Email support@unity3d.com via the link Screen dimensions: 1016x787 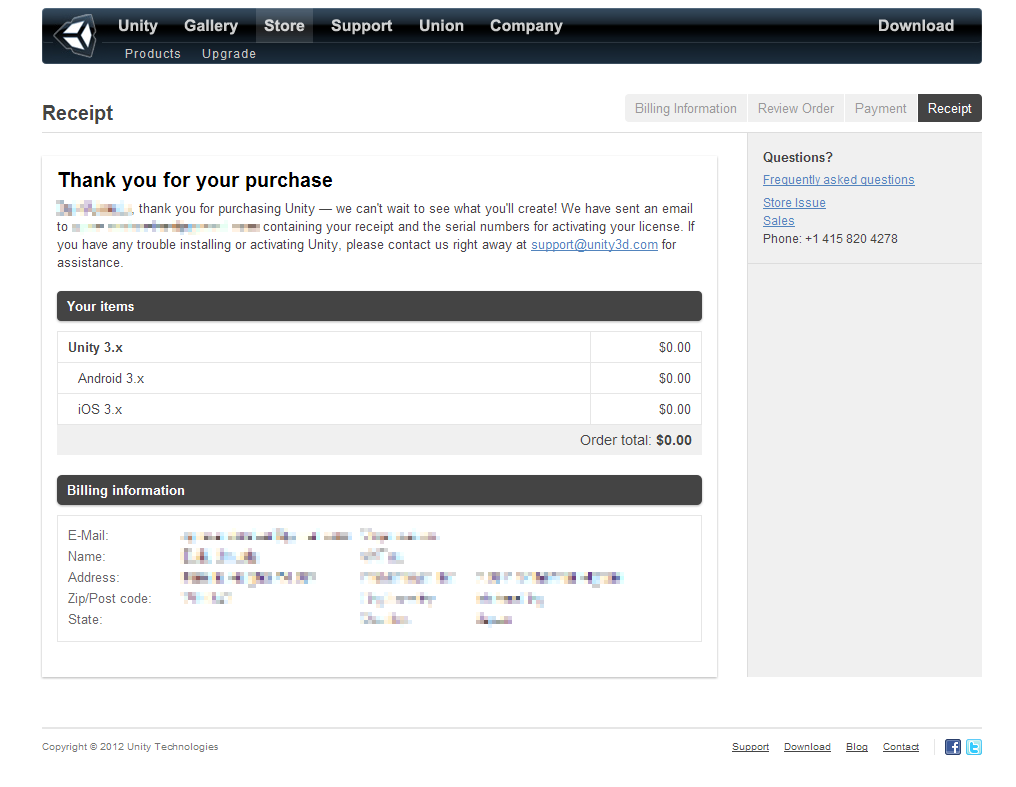coord(594,245)
